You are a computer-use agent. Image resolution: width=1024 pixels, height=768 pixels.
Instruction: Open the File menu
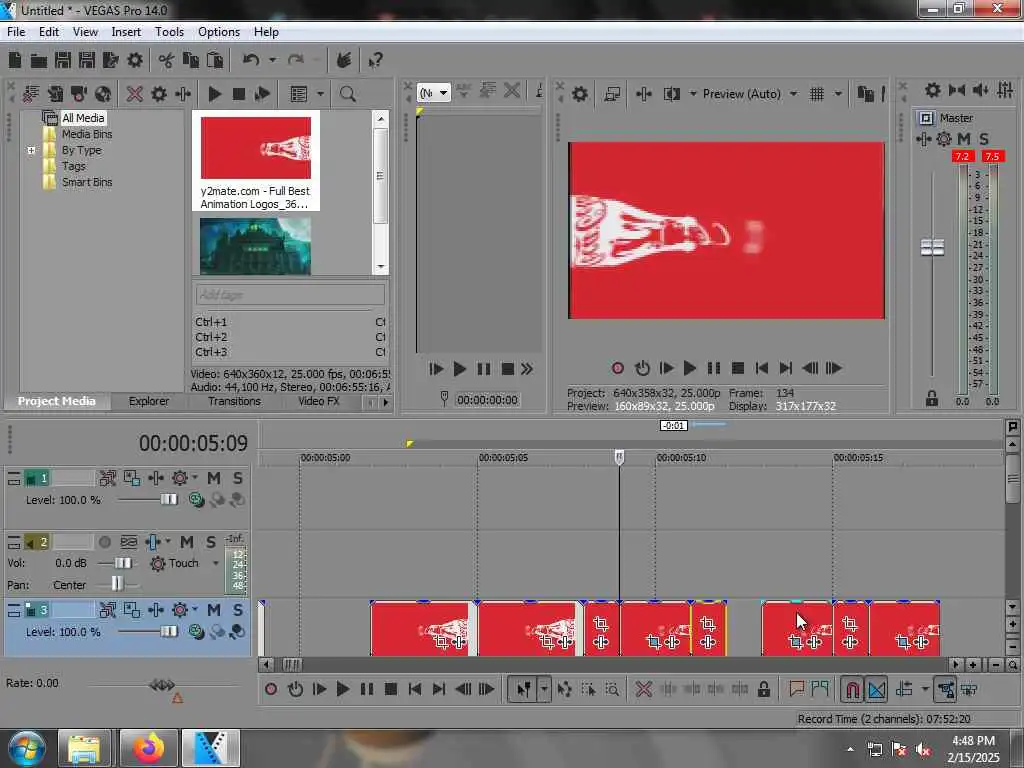coord(16,31)
